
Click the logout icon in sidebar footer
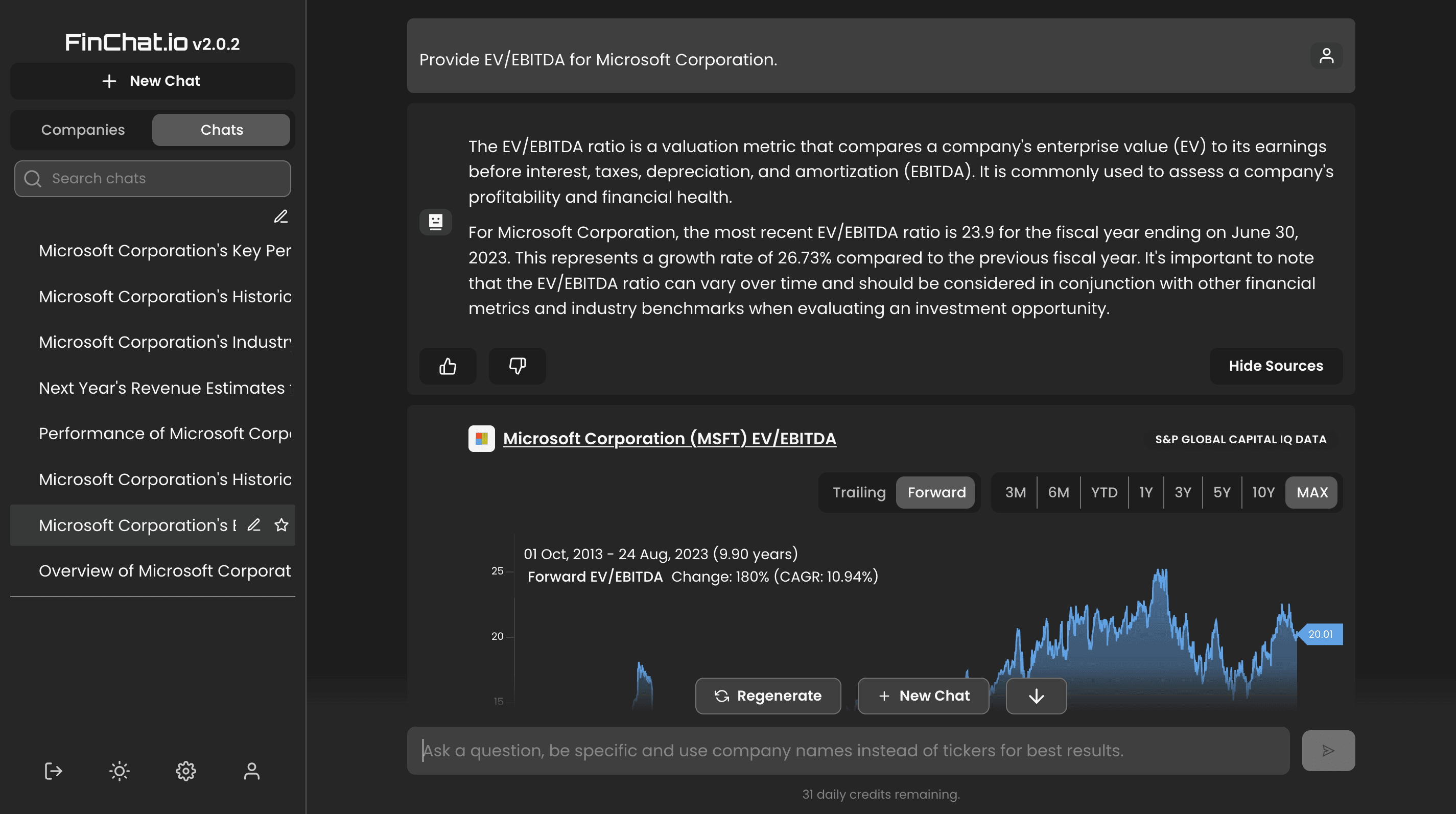[53, 771]
